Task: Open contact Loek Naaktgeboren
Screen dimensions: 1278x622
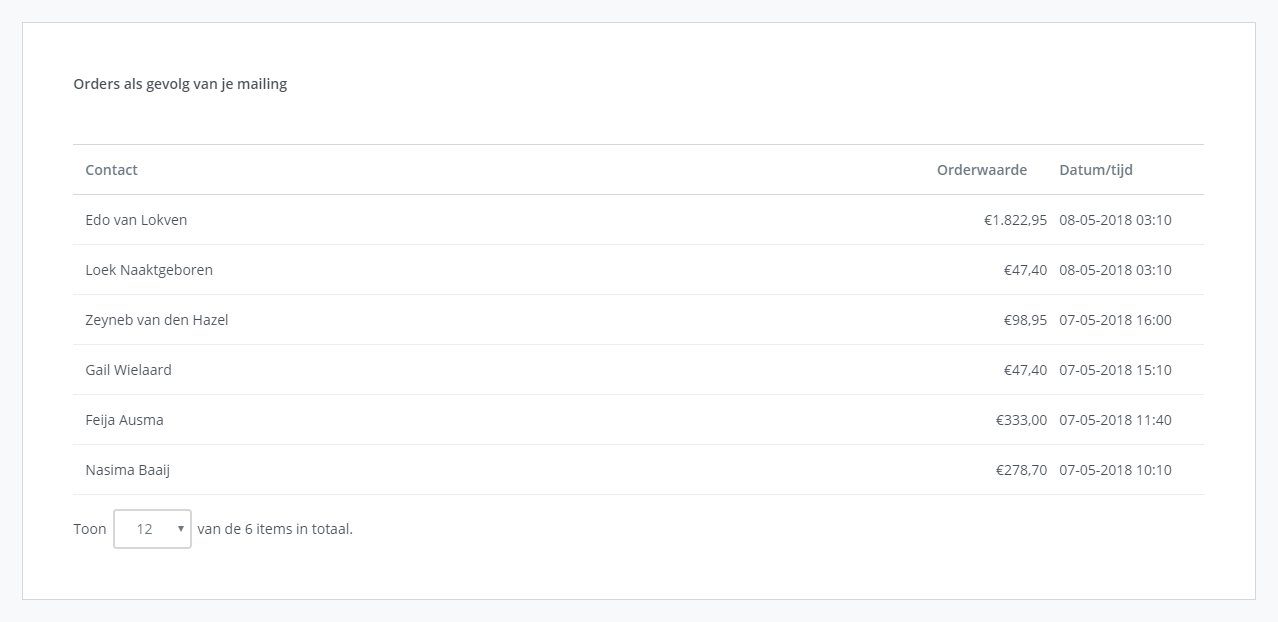Action: click(x=148, y=270)
